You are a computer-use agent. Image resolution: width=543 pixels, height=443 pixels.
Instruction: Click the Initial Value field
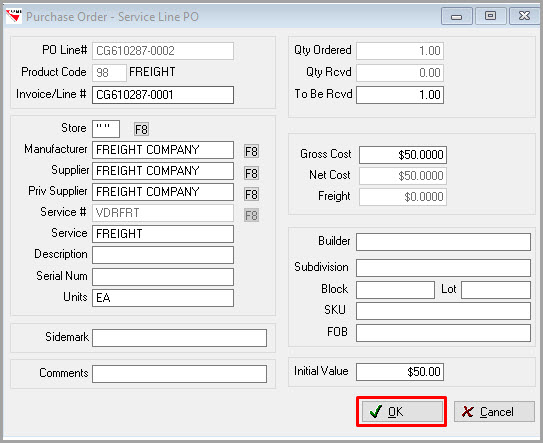point(400,372)
